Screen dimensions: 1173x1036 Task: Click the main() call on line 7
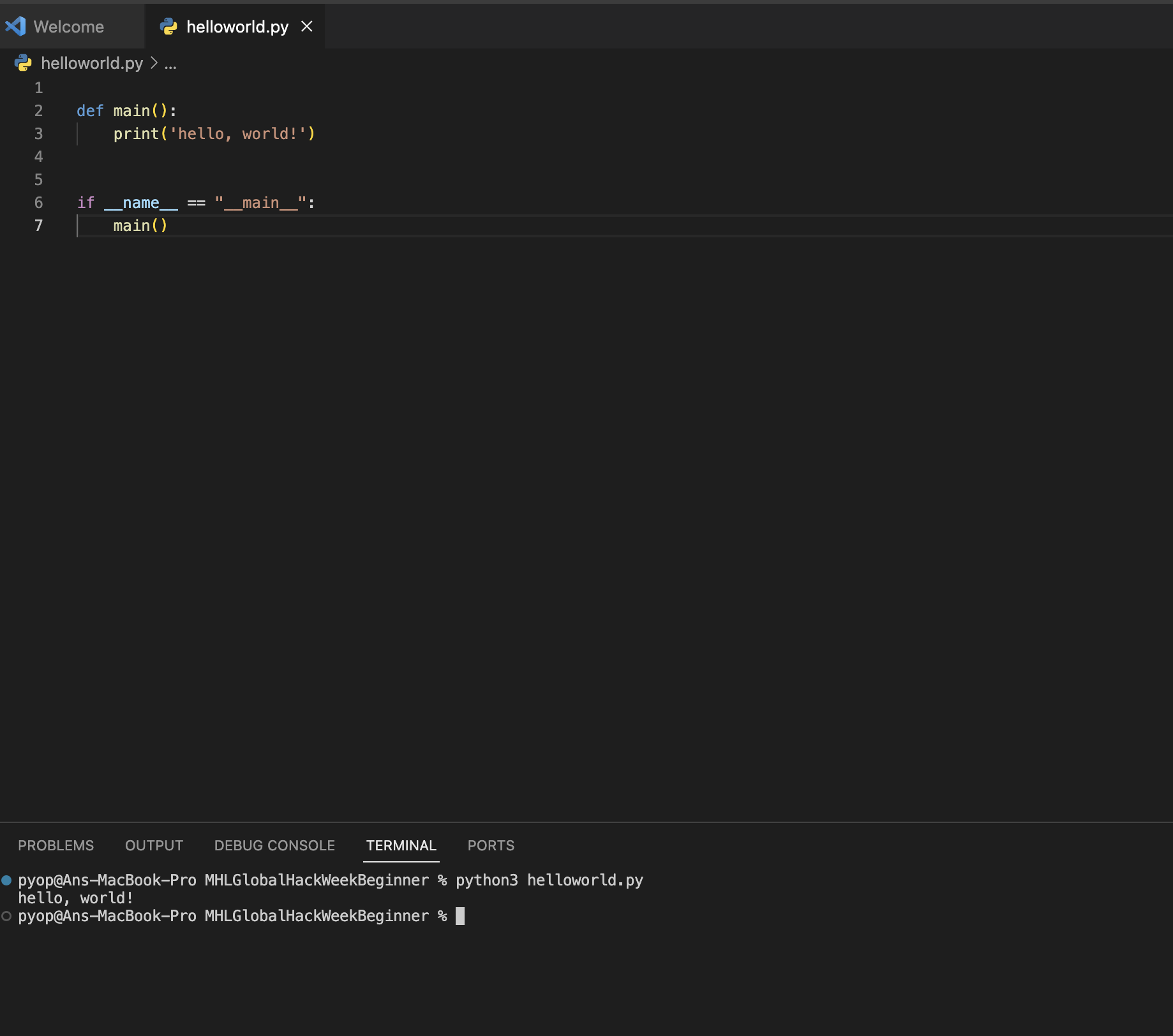coord(140,225)
